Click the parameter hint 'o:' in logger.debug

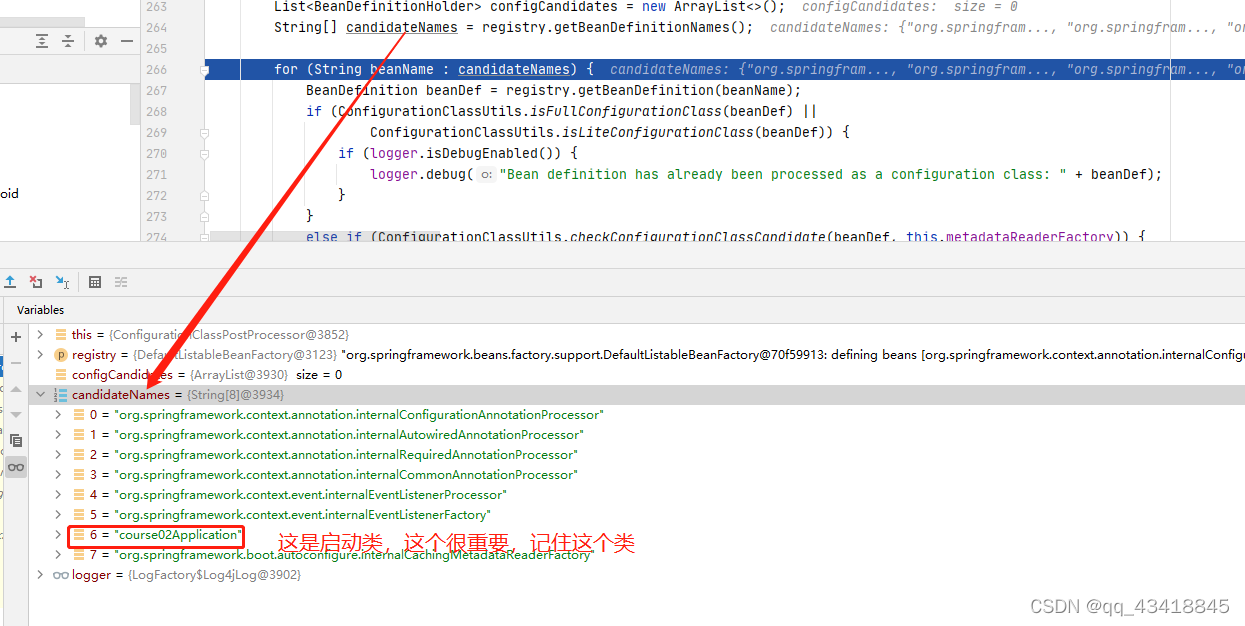click(x=486, y=174)
